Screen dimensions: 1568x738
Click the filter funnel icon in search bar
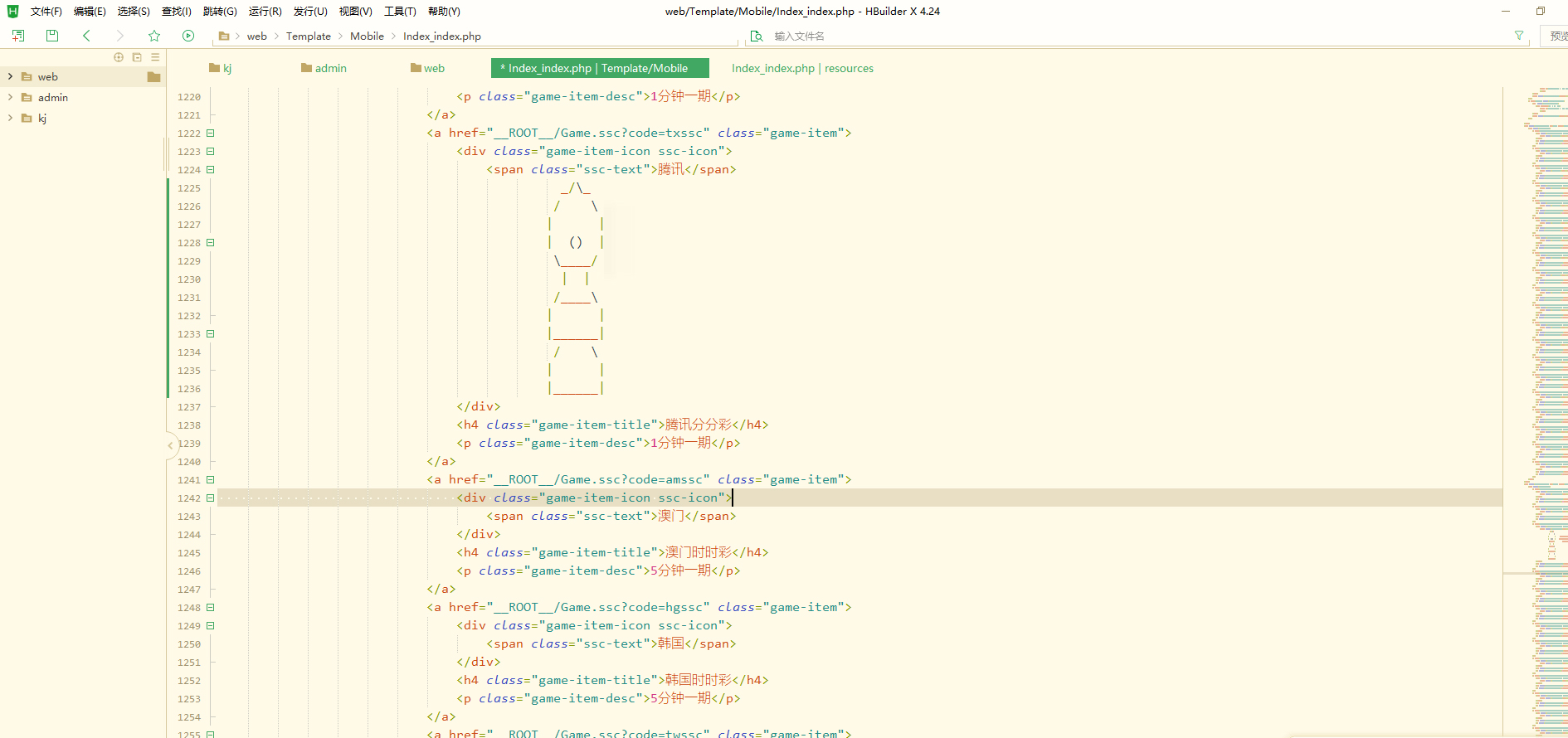point(1519,36)
